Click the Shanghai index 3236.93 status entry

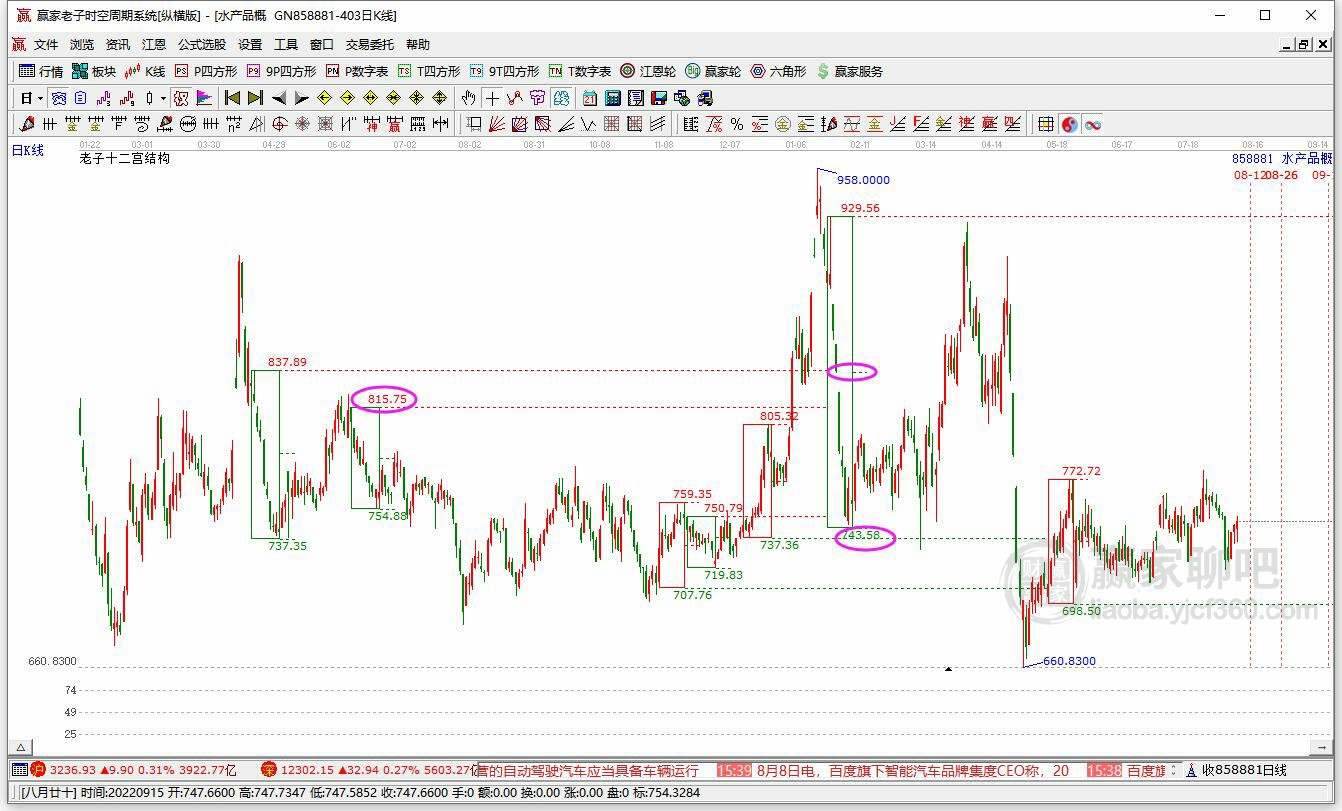(x=132, y=770)
